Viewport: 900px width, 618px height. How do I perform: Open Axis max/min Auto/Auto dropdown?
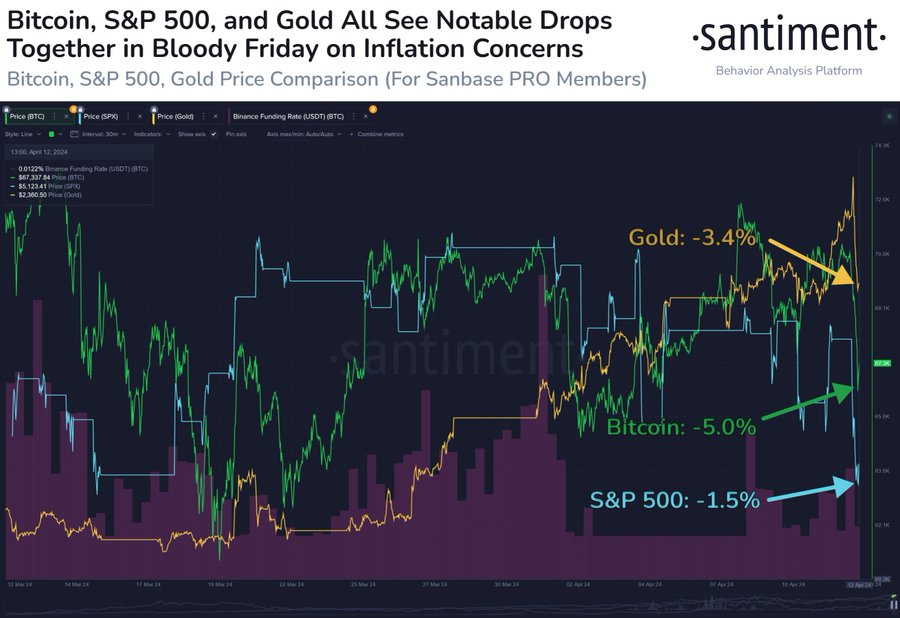[x=304, y=134]
